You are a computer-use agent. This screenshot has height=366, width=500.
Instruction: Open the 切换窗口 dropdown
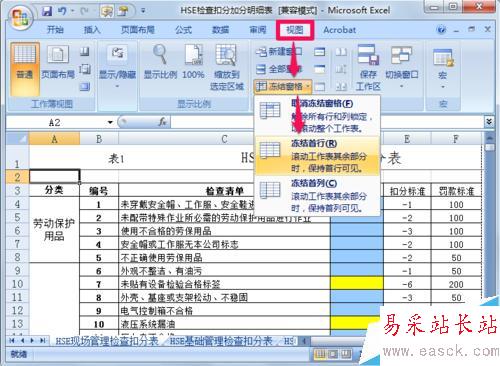pyautogui.click(x=401, y=67)
